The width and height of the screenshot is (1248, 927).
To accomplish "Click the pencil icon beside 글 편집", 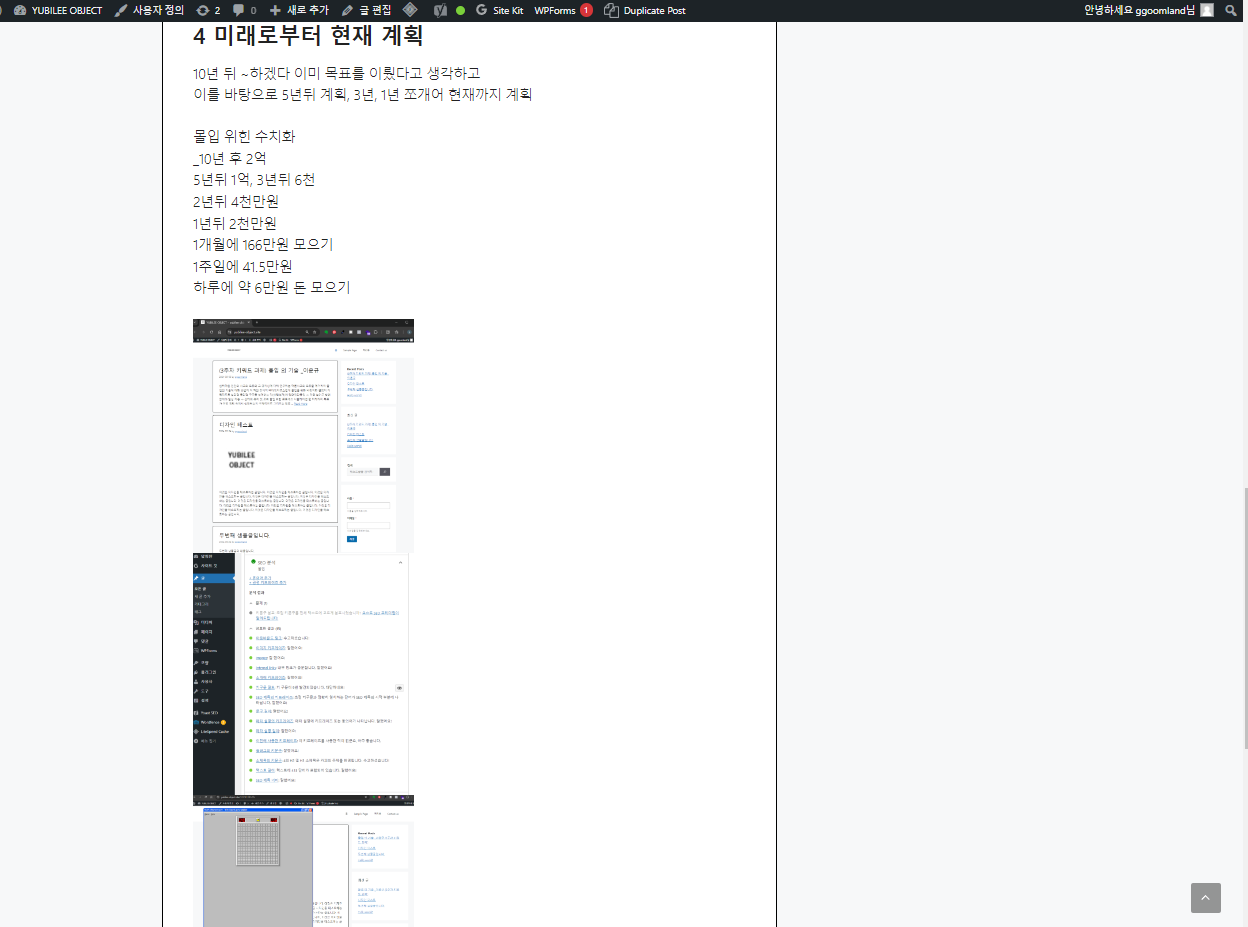I will click(347, 10).
